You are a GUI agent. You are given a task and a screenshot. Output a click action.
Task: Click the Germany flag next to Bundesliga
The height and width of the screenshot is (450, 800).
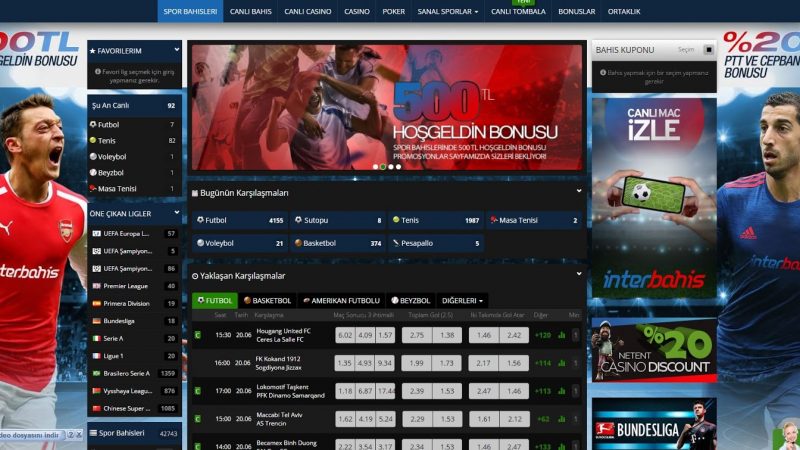pos(96,321)
